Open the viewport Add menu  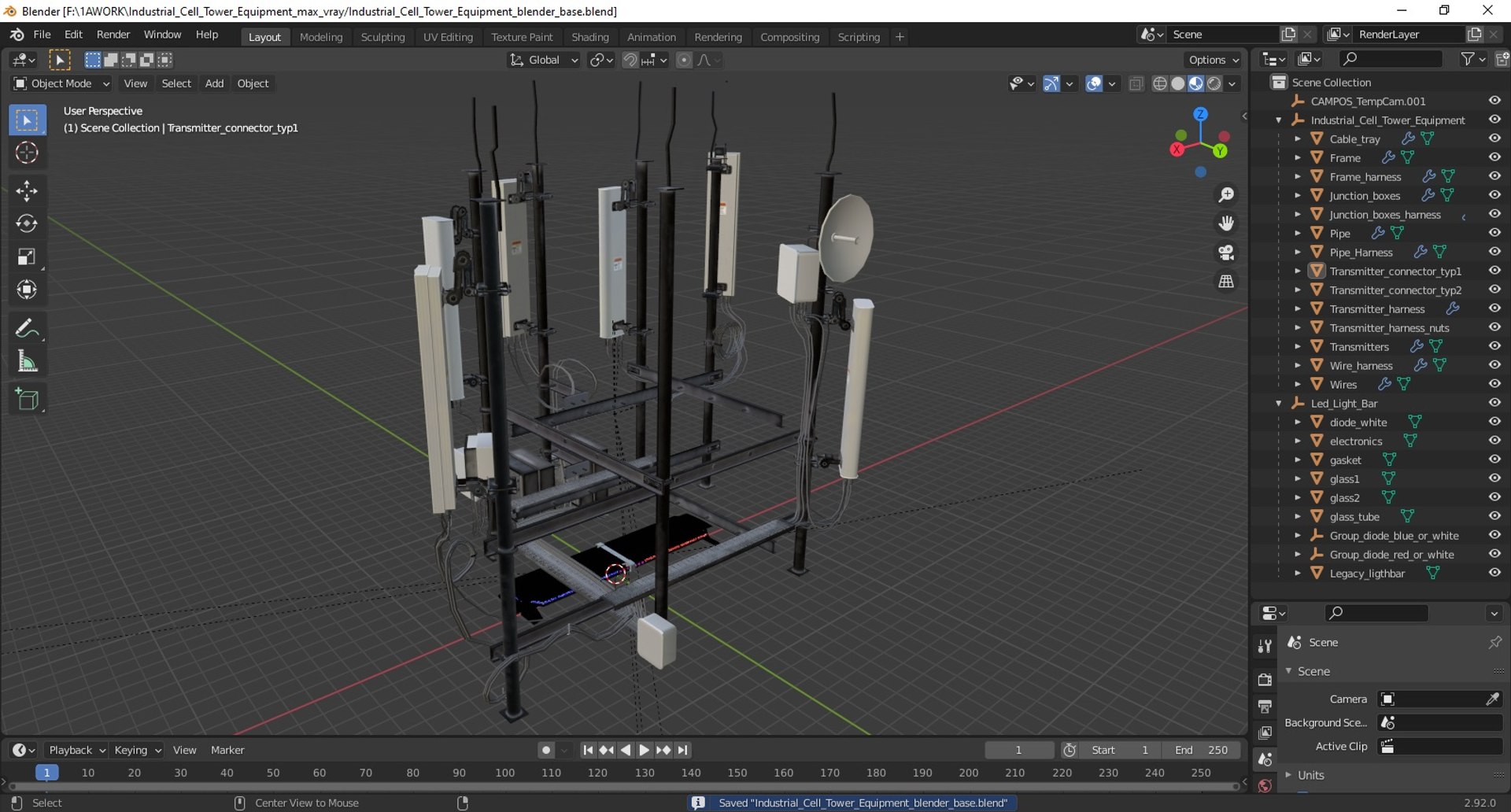[x=214, y=83]
